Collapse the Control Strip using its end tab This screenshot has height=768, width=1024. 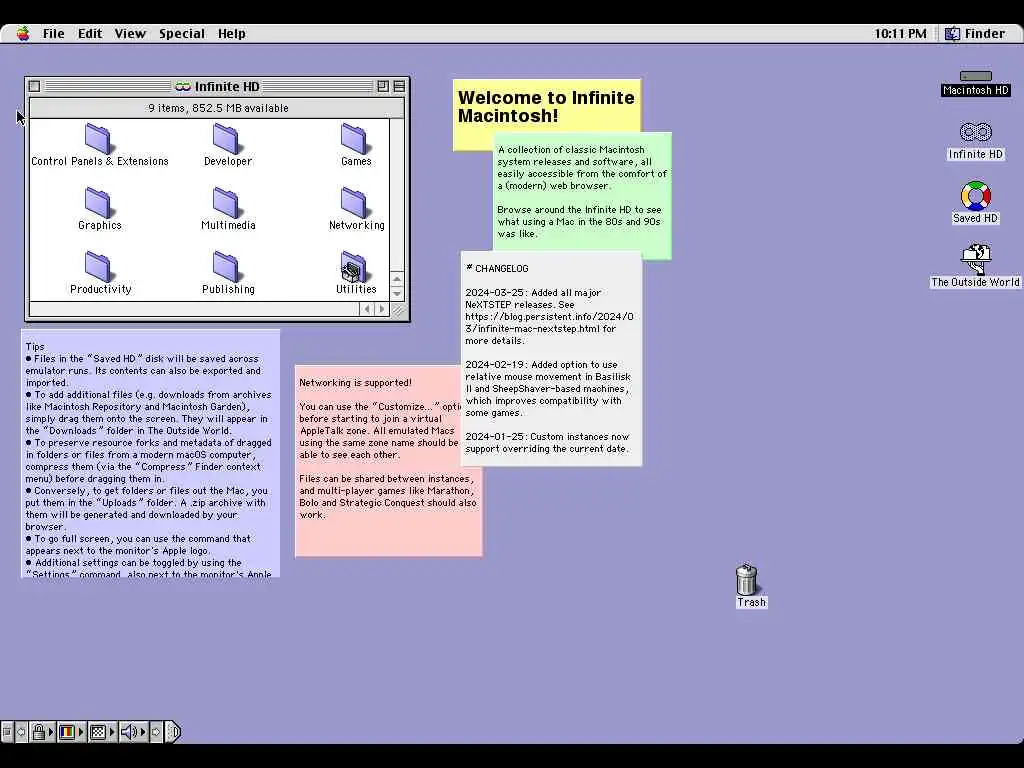174,732
